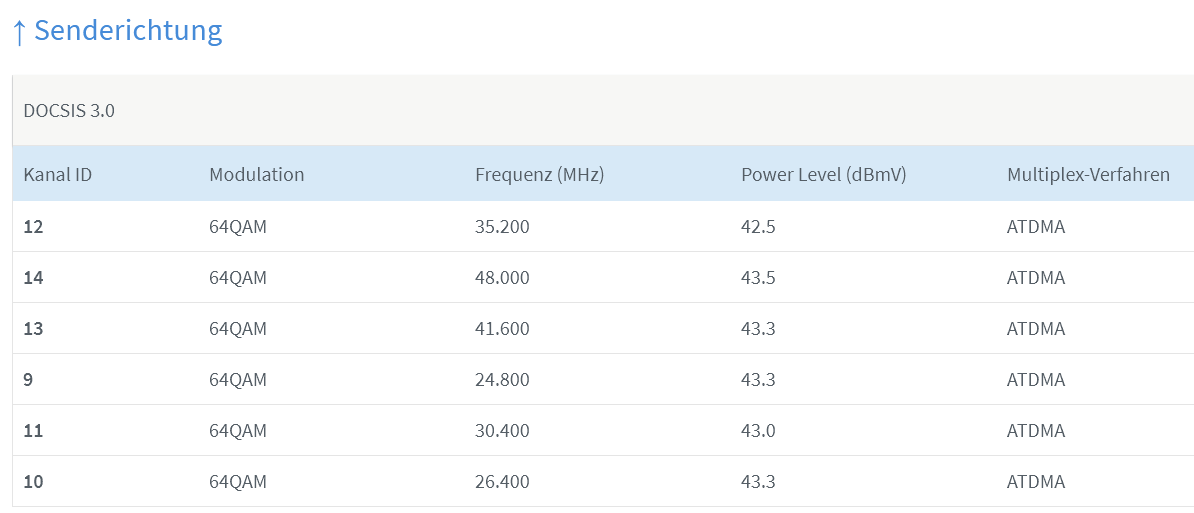
Task: Click the 48.000 frequency value
Action: pyautogui.click(x=502, y=278)
